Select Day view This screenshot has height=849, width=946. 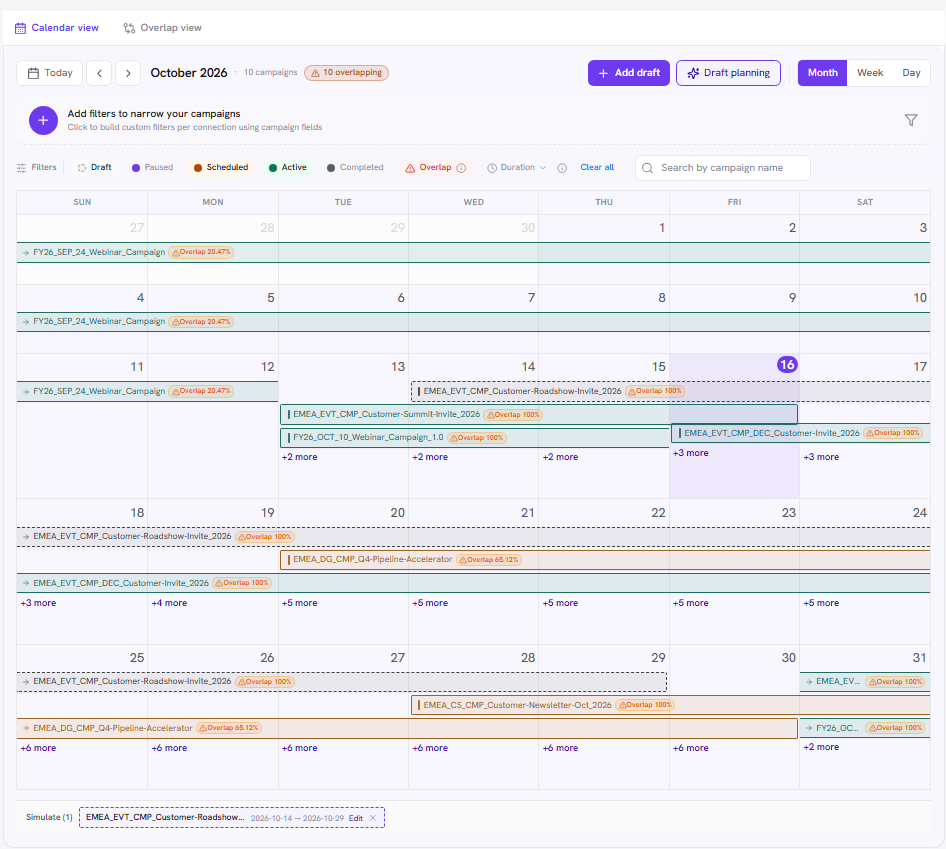[911, 73]
